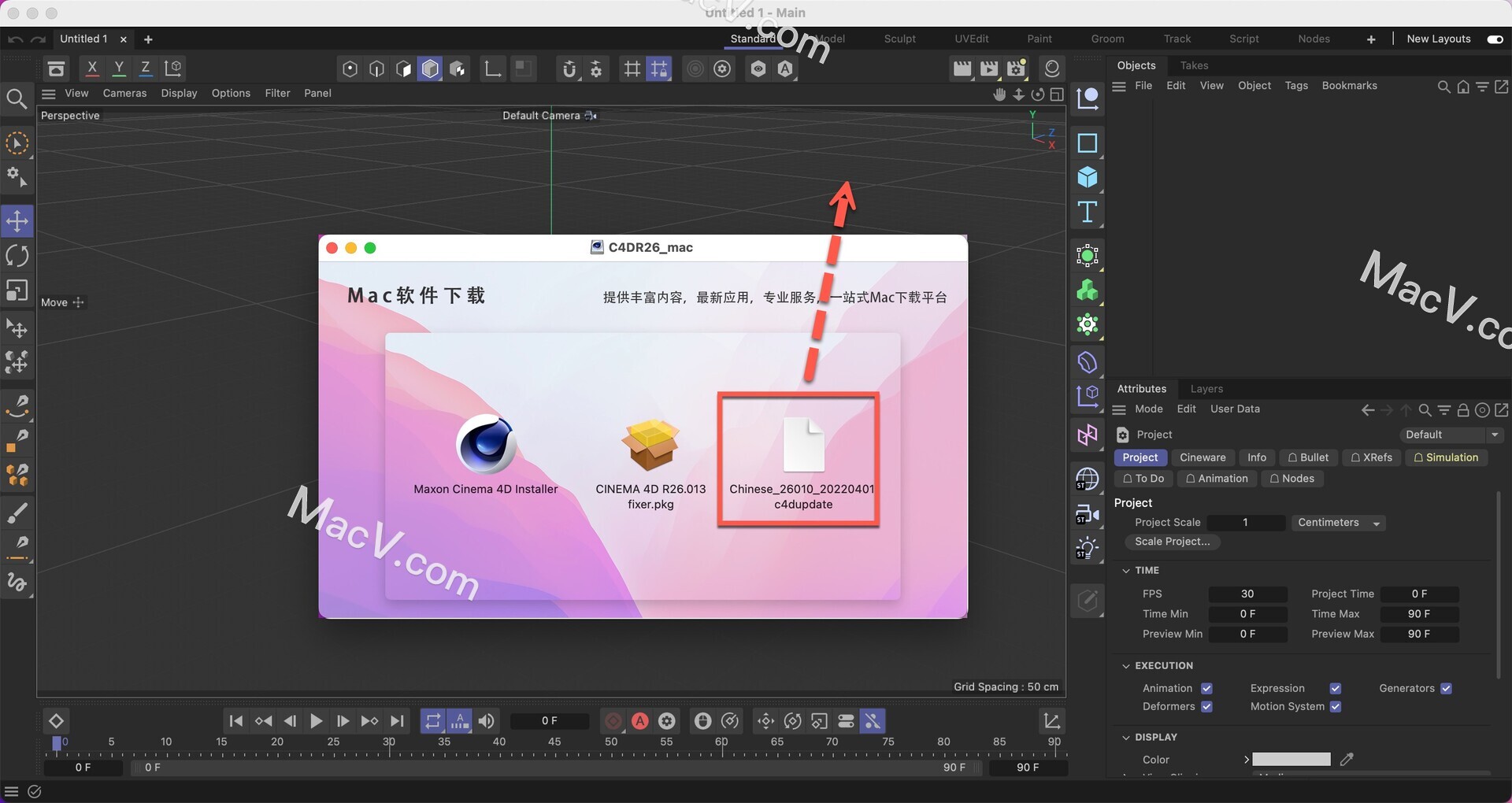1512x803 pixels.
Task: Expand Color field arrow
Action: (x=1246, y=759)
